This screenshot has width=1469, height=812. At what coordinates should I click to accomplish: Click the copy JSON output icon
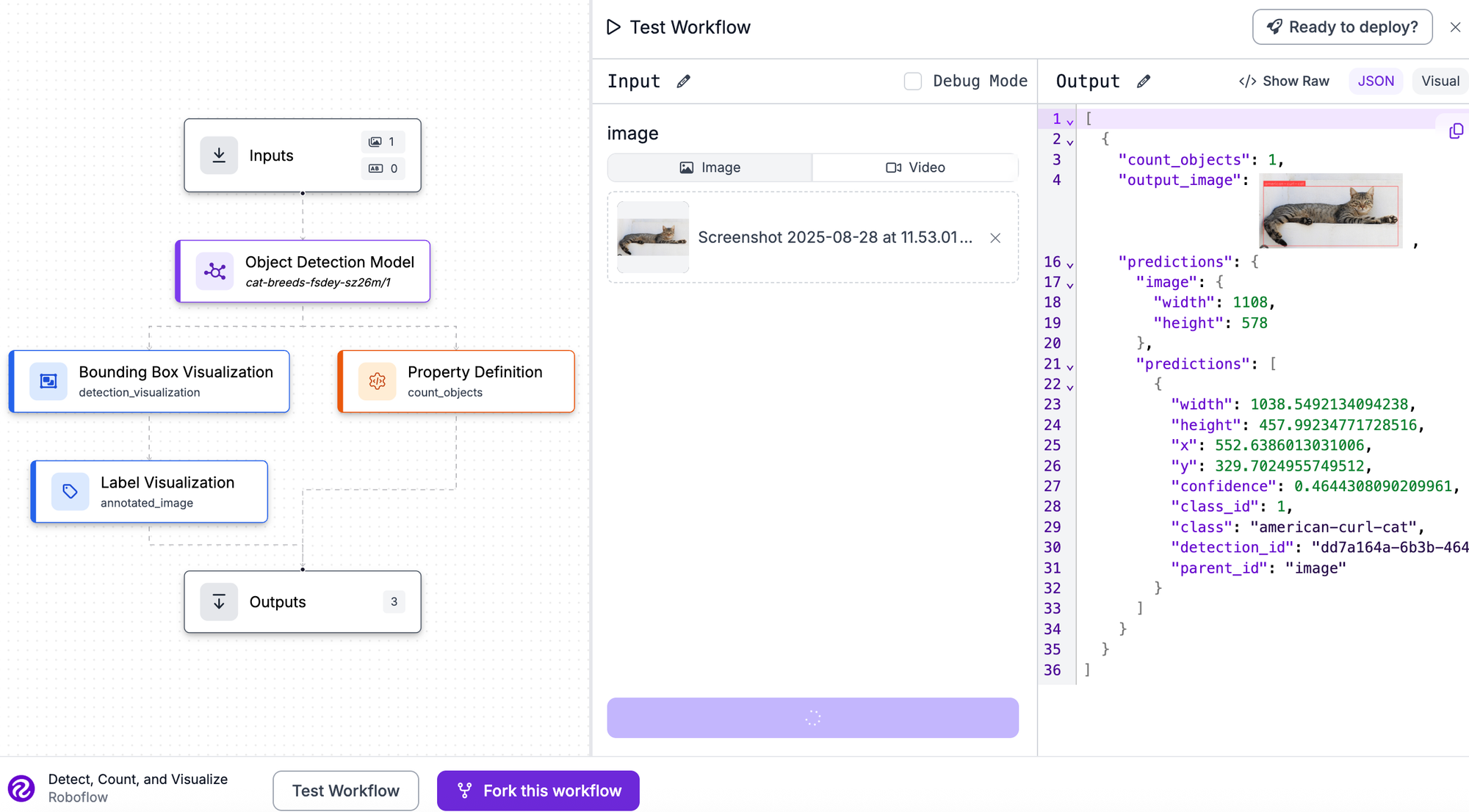pyautogui.click(x=1456, y=131)
